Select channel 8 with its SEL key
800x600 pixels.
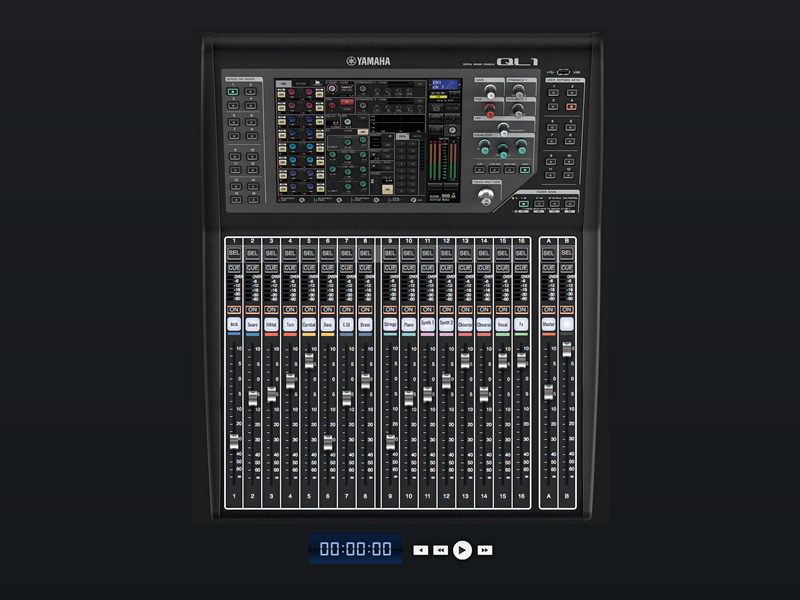(x=365, y=253)
